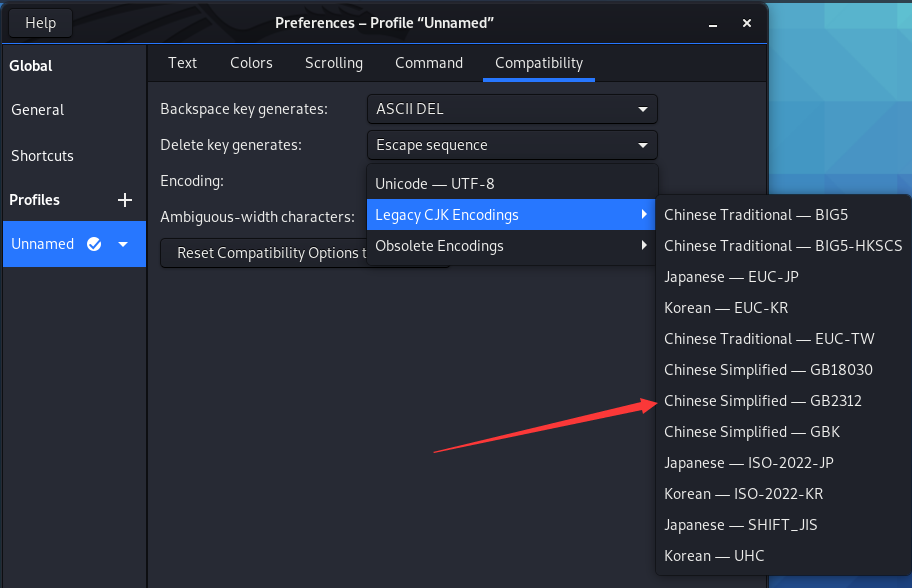912x588 pixels.
Task: Open the Scrolling tab
Action: (334, 63)
